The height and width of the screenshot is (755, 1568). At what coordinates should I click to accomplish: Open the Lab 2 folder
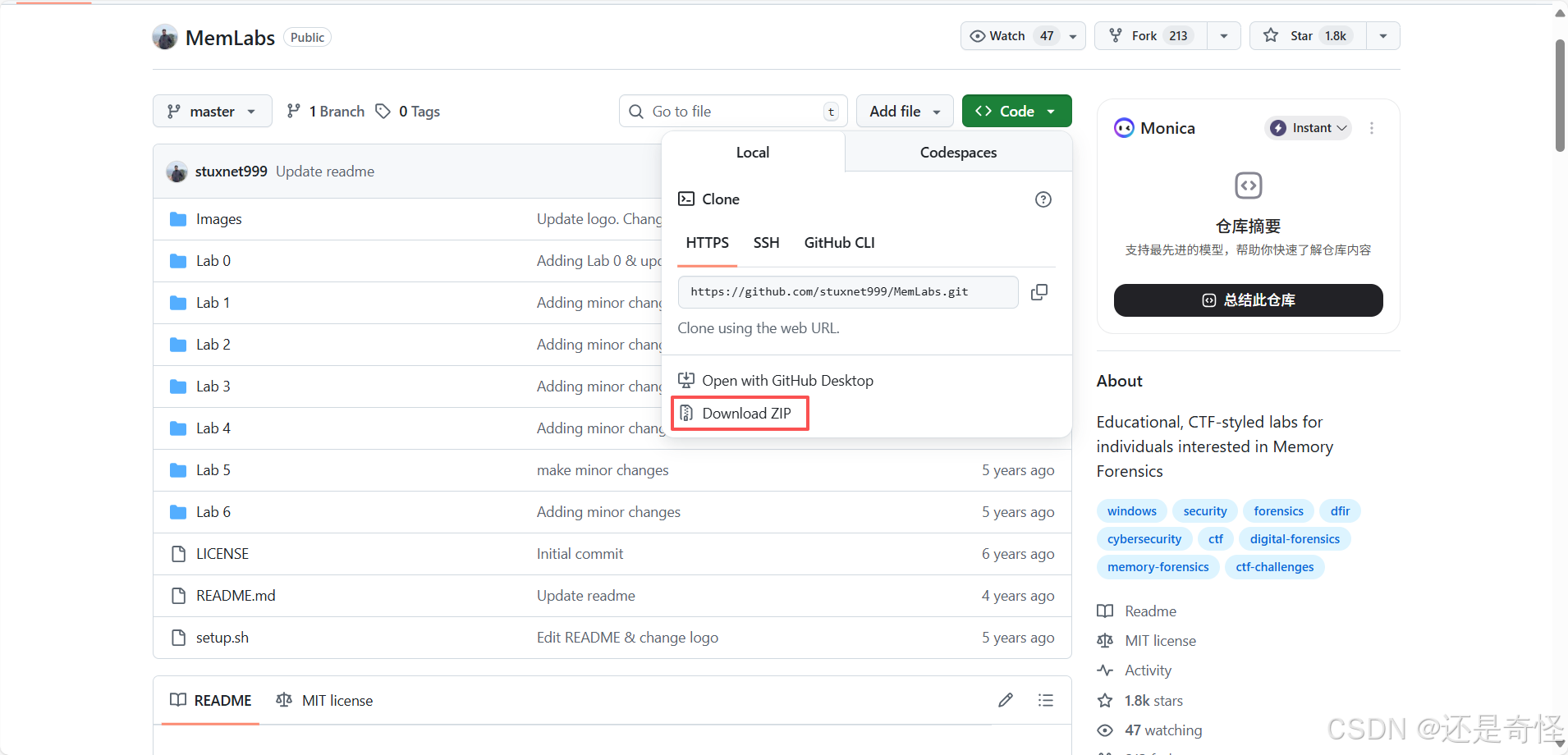(213, 345)
